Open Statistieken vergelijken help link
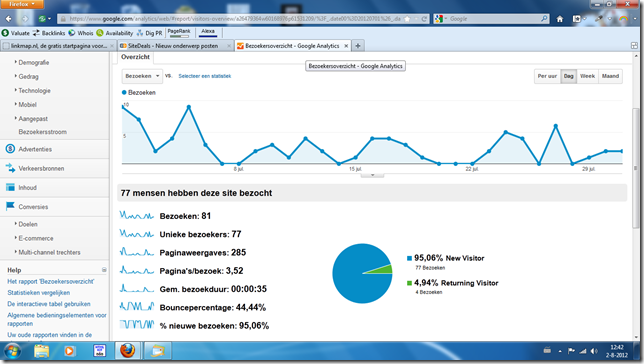644x364 pixels. pos(39,293)
